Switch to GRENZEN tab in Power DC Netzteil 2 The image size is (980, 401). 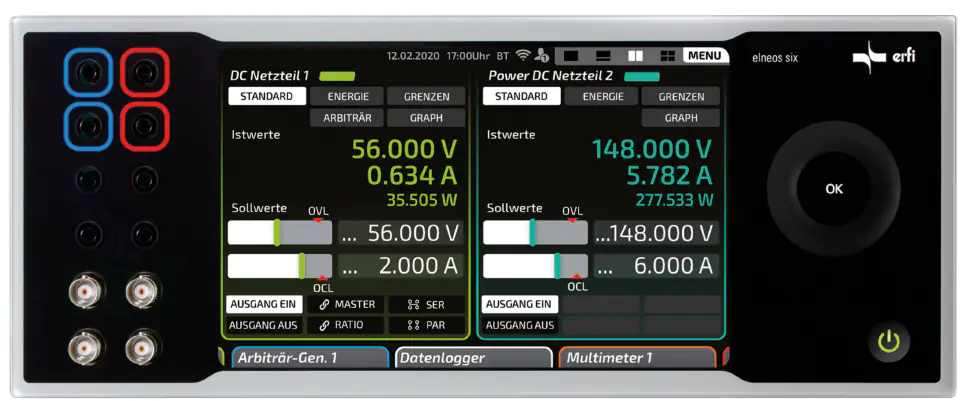click(681, 97)
